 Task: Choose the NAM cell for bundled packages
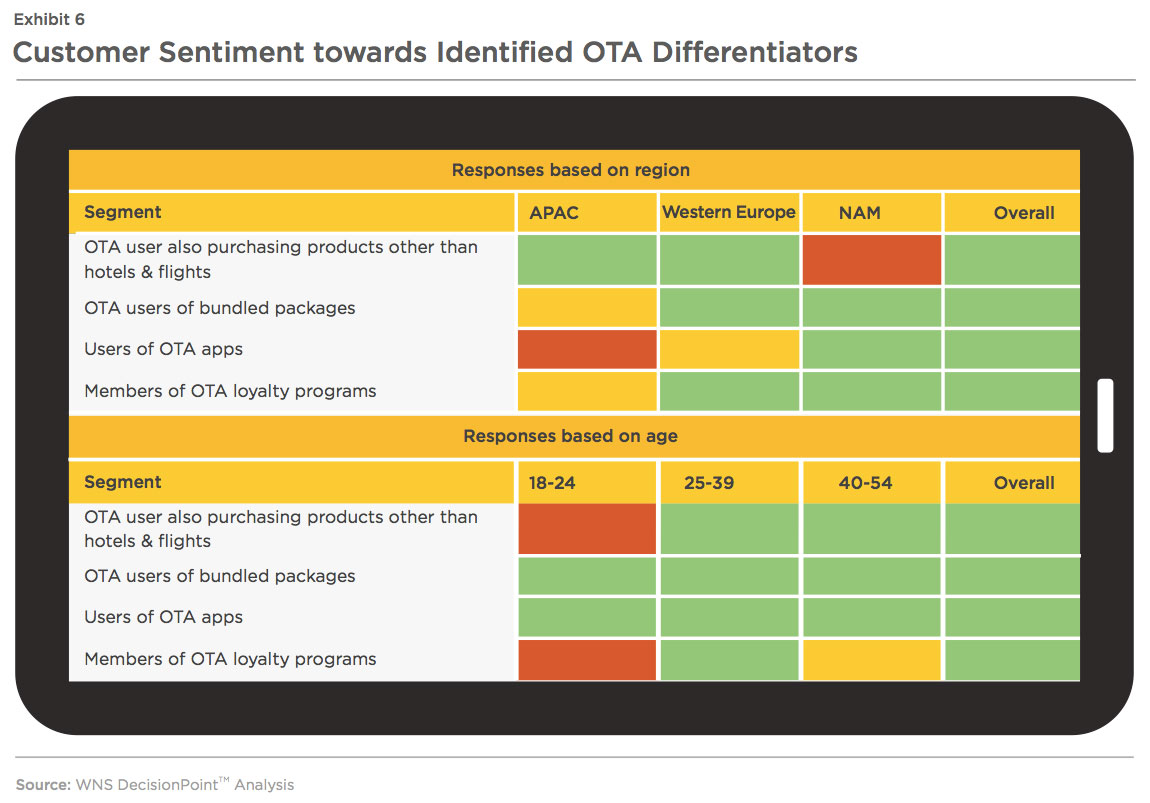click(871, 307)
